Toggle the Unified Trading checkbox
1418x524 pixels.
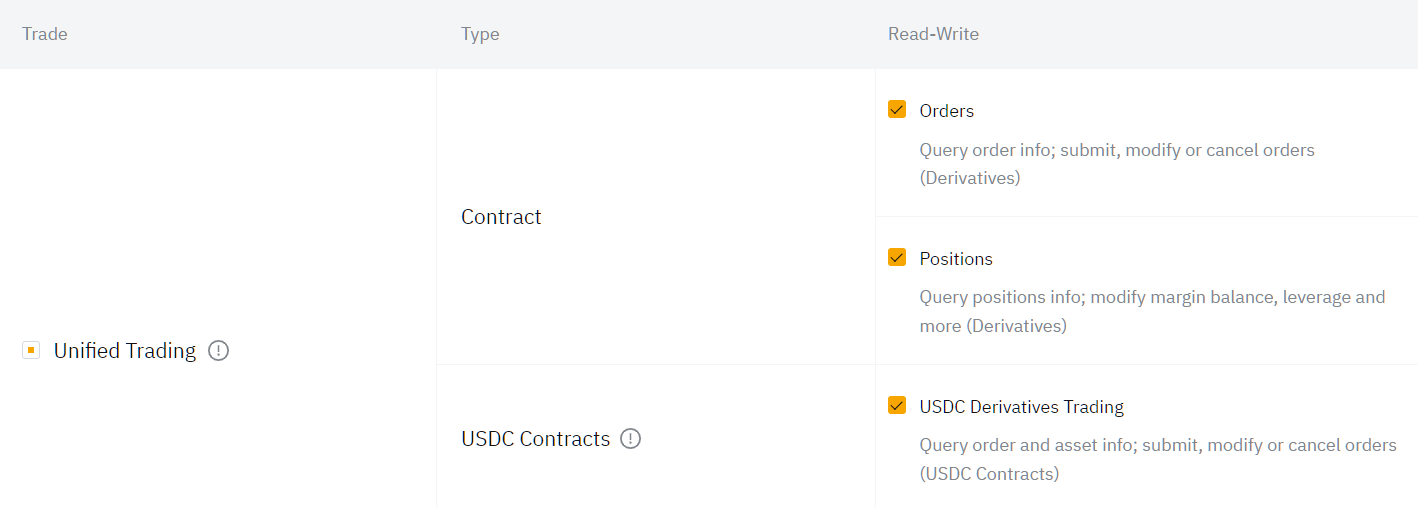click(31, 350)
